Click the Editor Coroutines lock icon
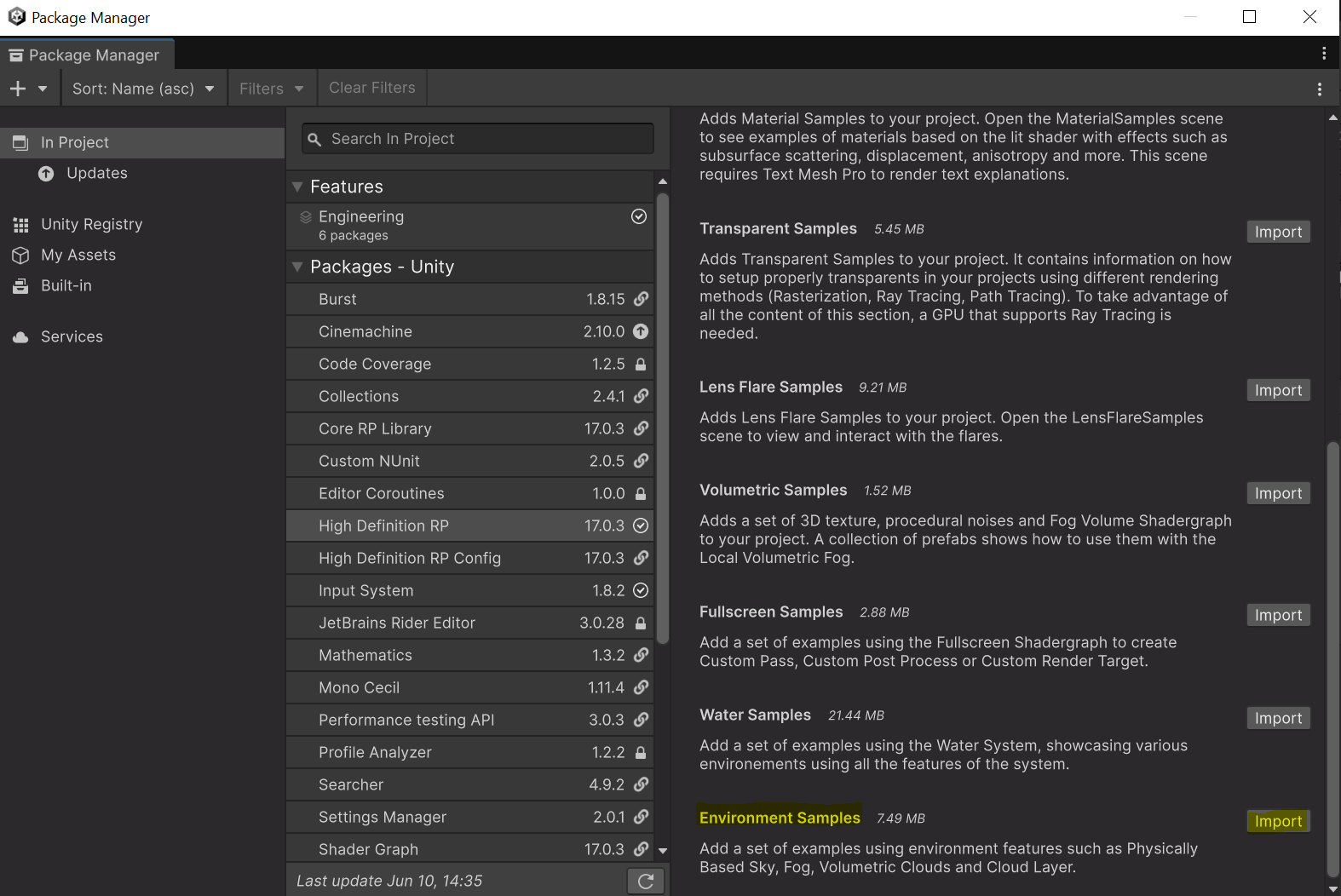The height and width of the screenshot is (896, 1341). click(x=641, y=493)
